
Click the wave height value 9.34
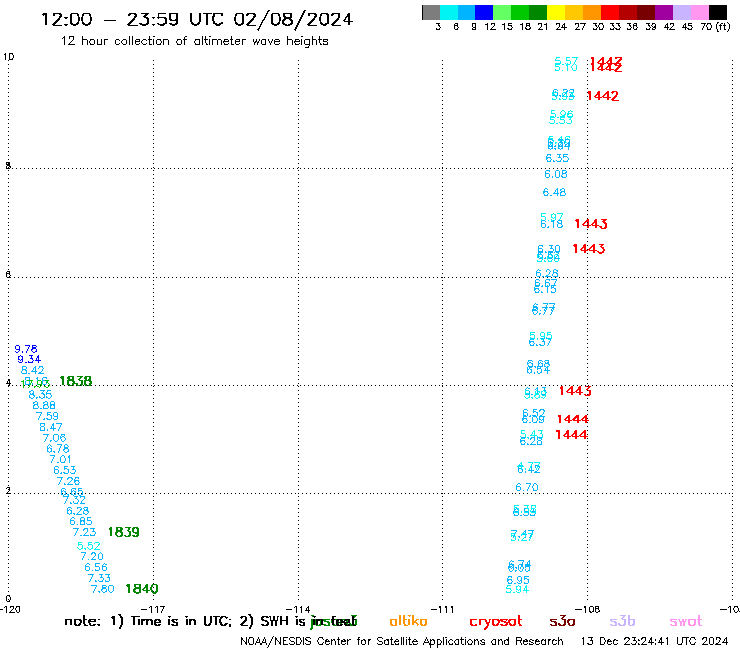[29, 360]
